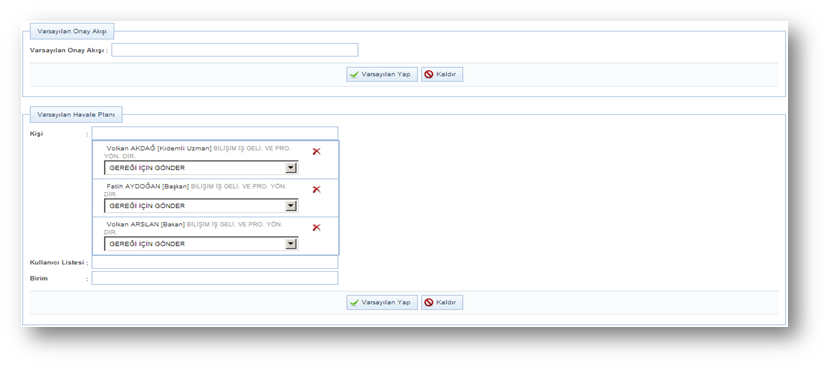Click the name Fatih AYDOĞAN [Başkan]
The image size is (830, 369).
(x=148, y=187)
